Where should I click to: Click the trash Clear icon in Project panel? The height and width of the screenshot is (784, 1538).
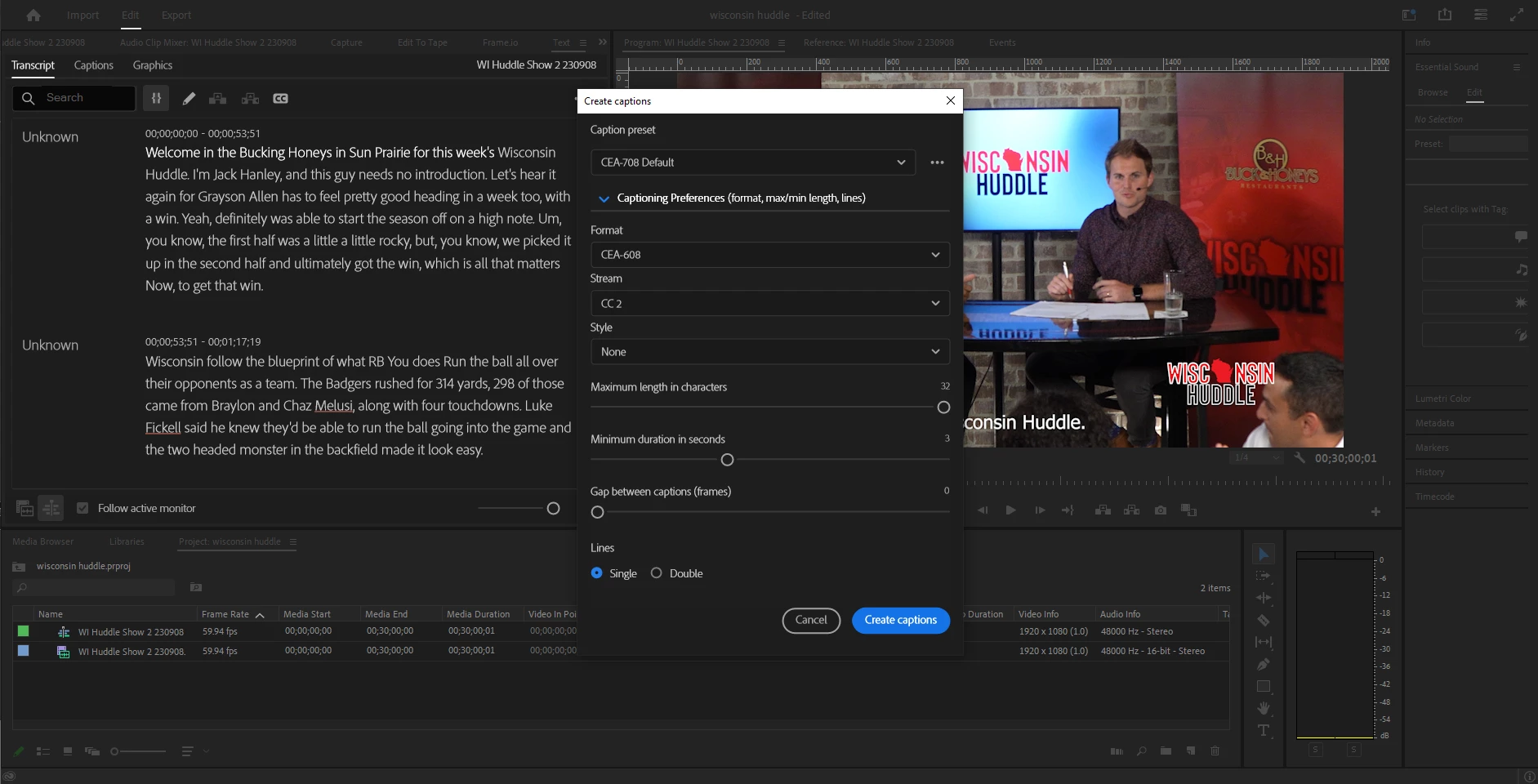[1215, 751]
